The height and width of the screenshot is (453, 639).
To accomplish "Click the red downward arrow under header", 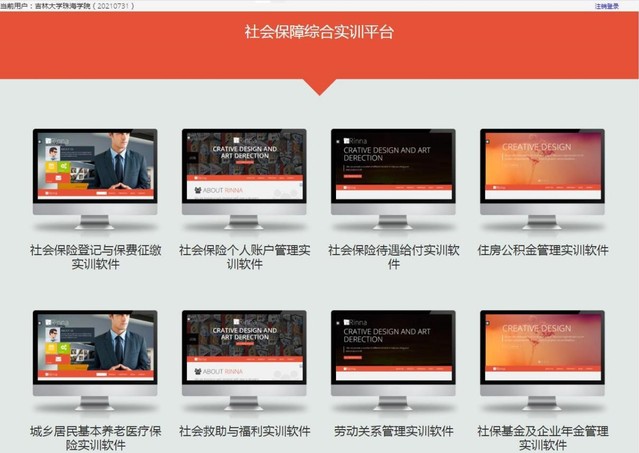I will [319, 86].
